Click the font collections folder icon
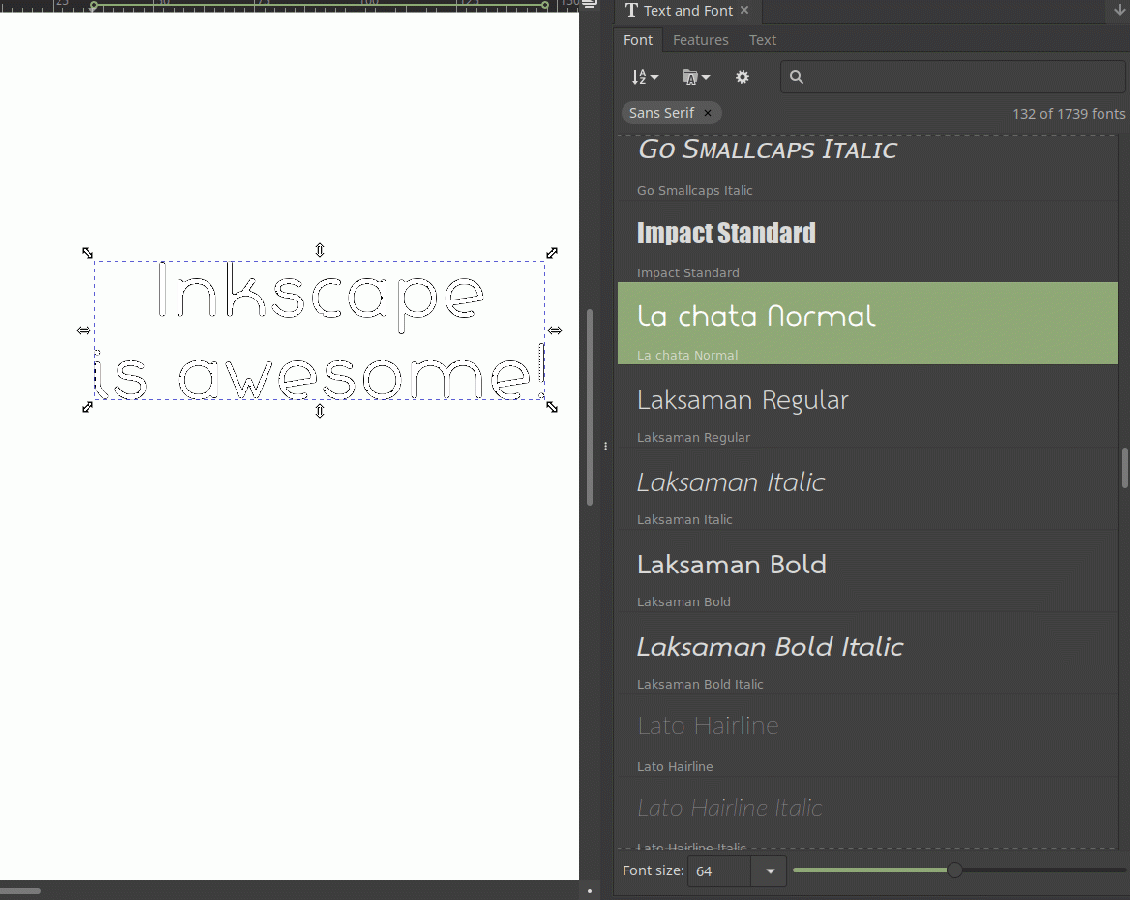The height and width of the screenshot is (900, 1130). click(689, 76)
